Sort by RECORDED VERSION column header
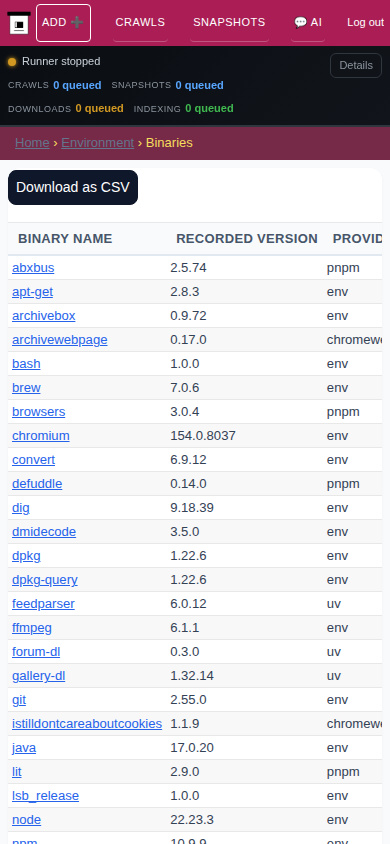The width and height of the screenshot is (390, 844). pos(247,238)
